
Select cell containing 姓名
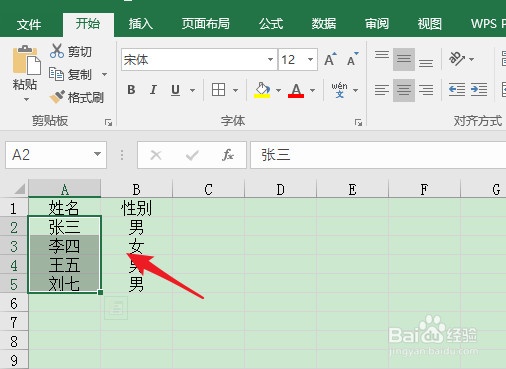tap(65, 208)
